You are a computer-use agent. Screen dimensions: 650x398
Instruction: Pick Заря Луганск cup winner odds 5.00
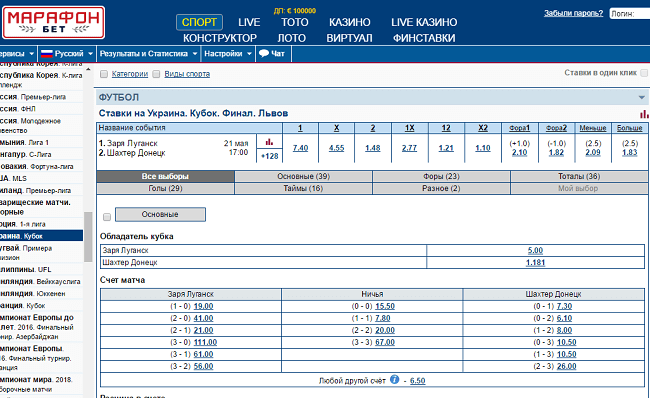tap(535, 250)
